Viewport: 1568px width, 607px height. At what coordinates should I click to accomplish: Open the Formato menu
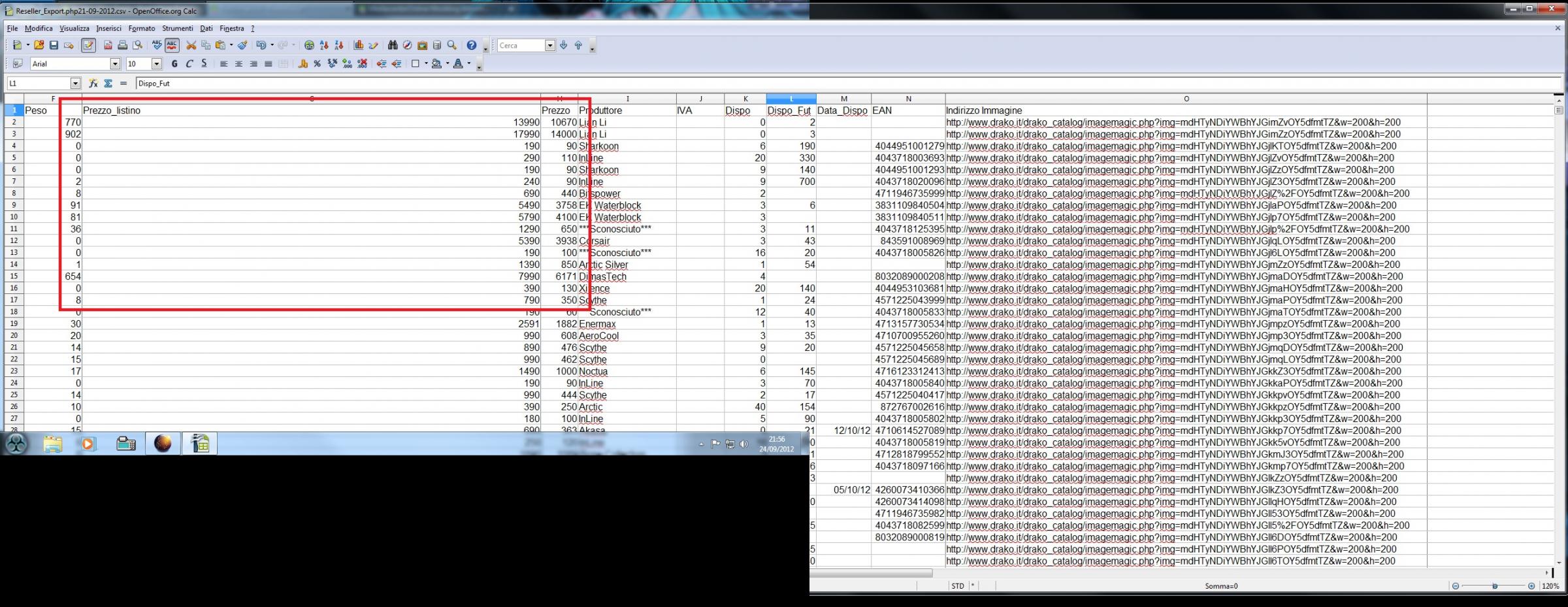coord(142,29)
